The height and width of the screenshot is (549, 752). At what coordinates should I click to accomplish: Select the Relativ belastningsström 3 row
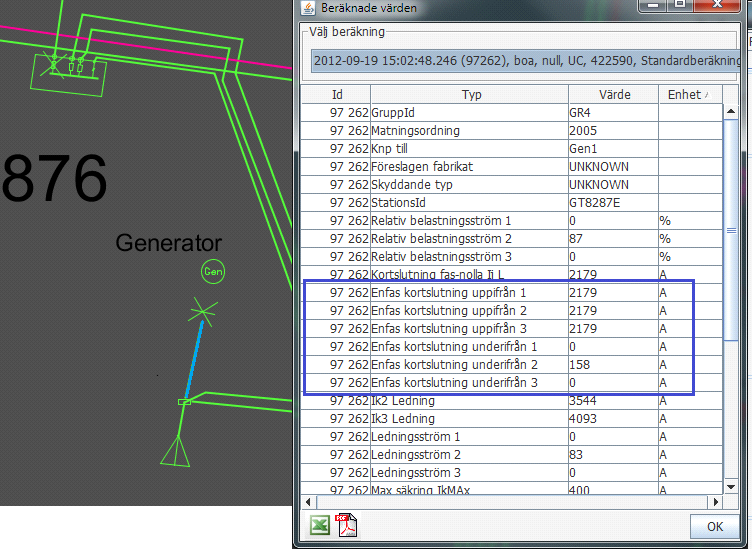512,257
